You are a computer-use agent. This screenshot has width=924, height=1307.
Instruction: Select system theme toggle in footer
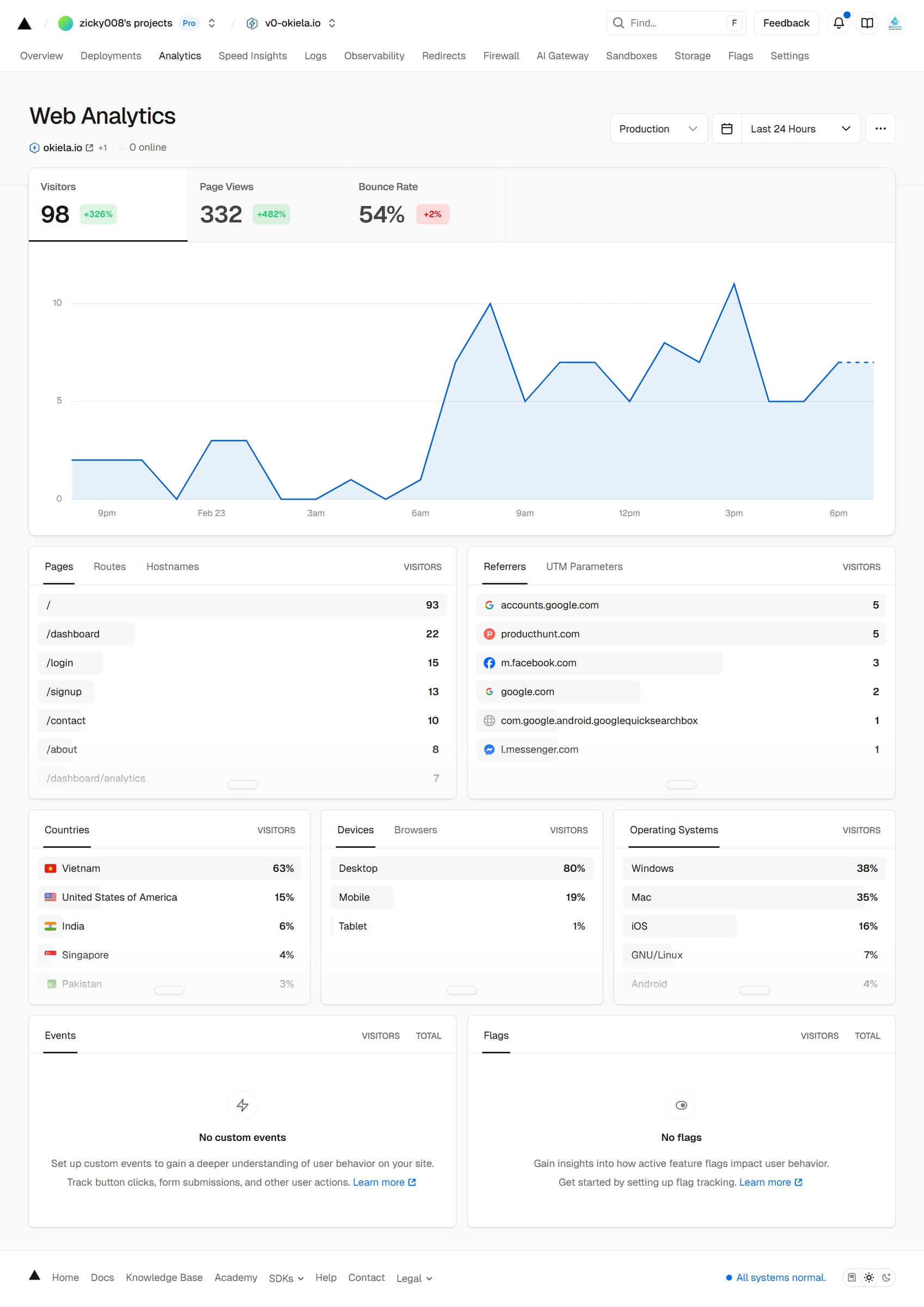click(852, 1278)
